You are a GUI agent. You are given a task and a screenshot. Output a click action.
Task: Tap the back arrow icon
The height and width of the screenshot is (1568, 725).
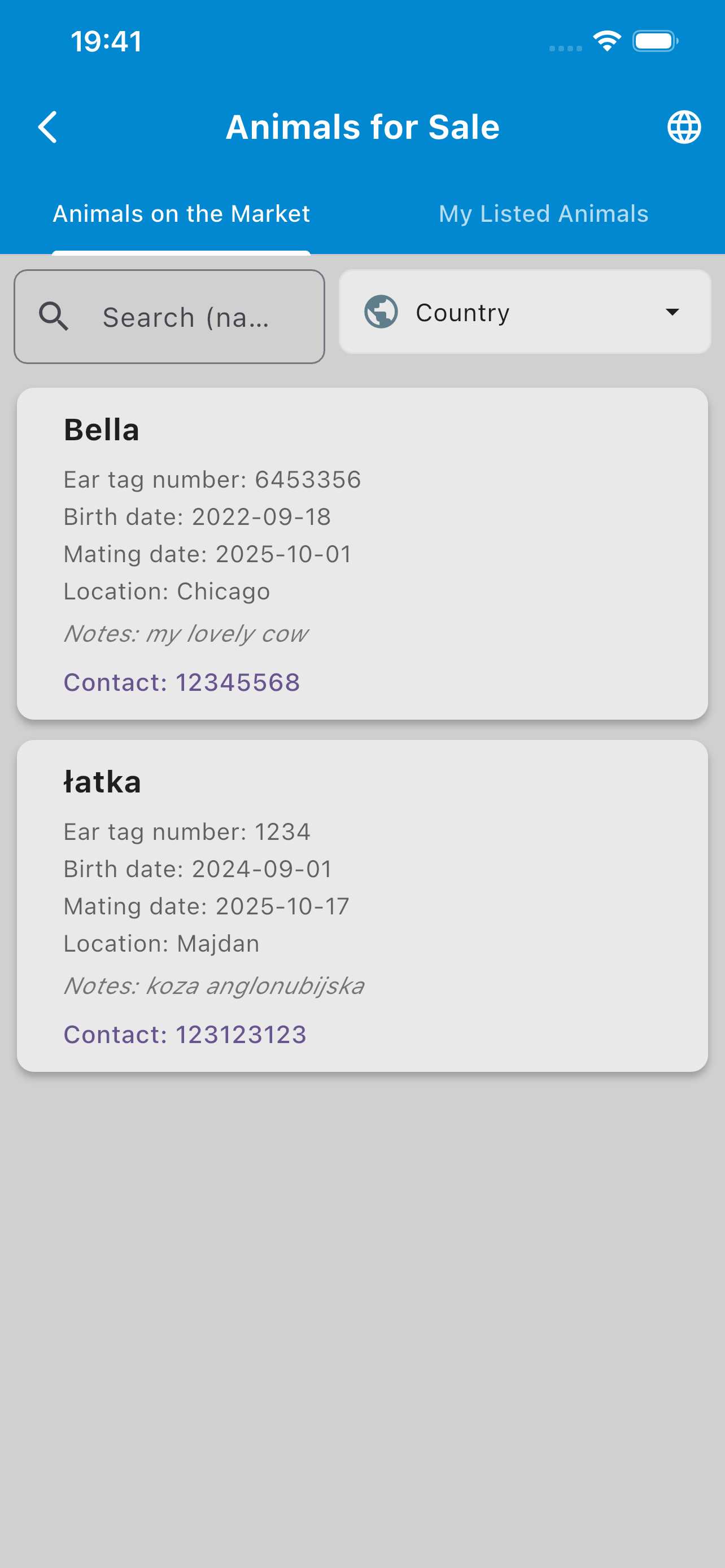pyautogui.click(x=48, y=127)
